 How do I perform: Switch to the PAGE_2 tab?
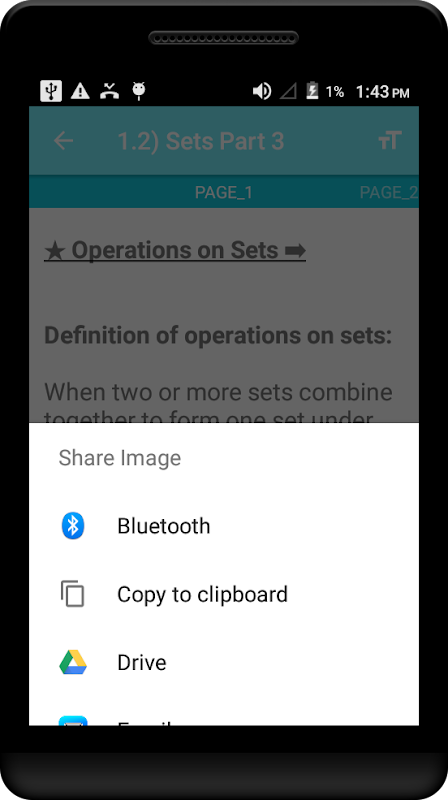click(x=389, y=192)
